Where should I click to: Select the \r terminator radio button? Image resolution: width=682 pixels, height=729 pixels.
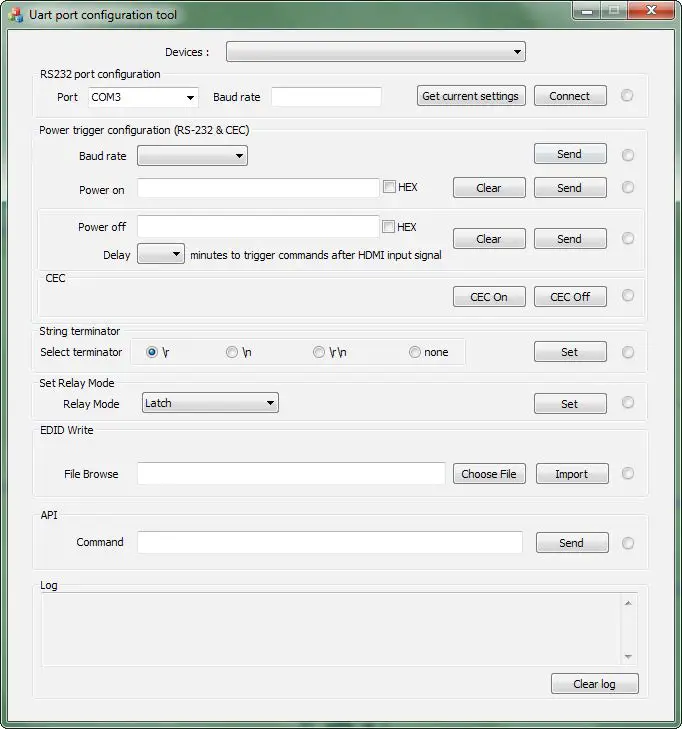pos(152,352)
